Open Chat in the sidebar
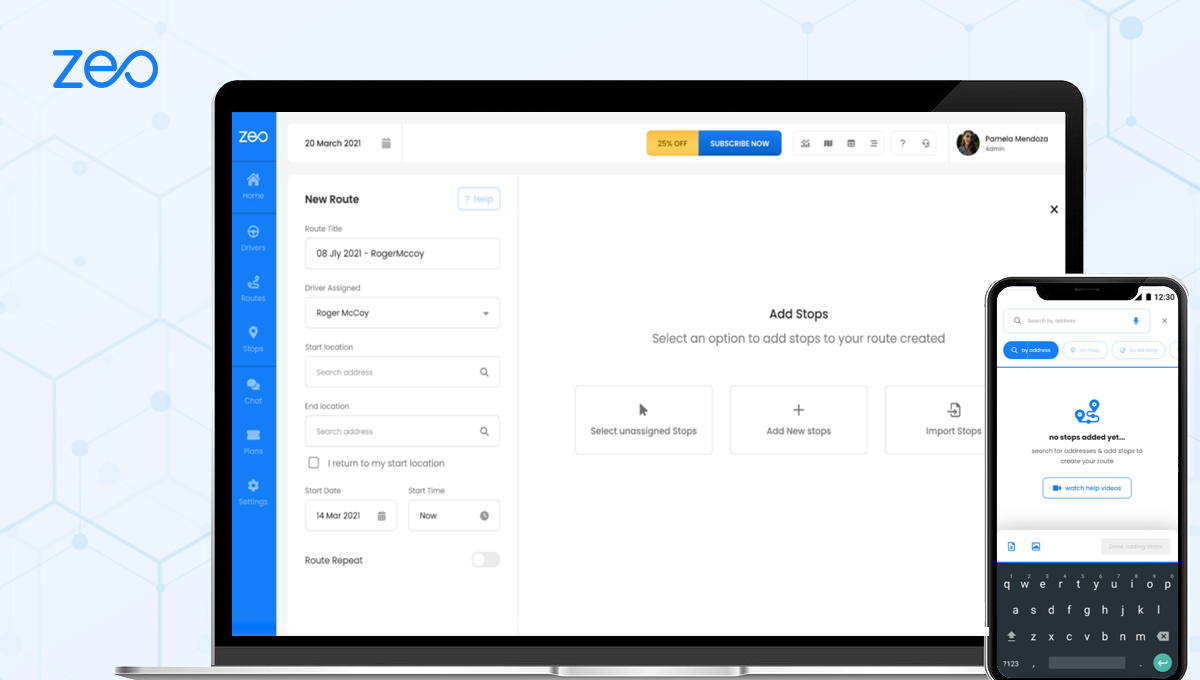 coord(253,391)
